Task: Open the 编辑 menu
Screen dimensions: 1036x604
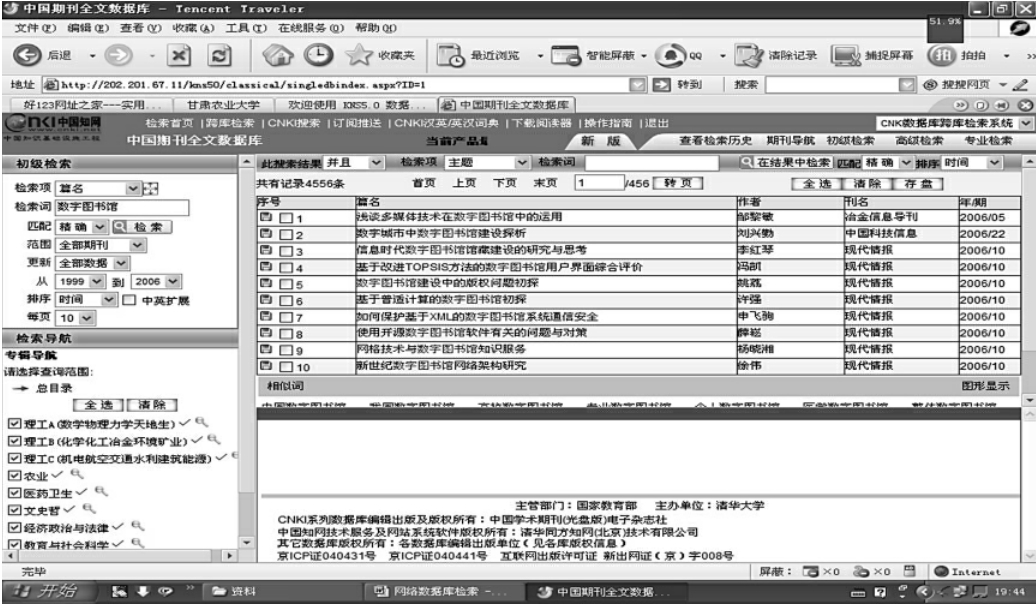Action: click(x=87, y=28)
